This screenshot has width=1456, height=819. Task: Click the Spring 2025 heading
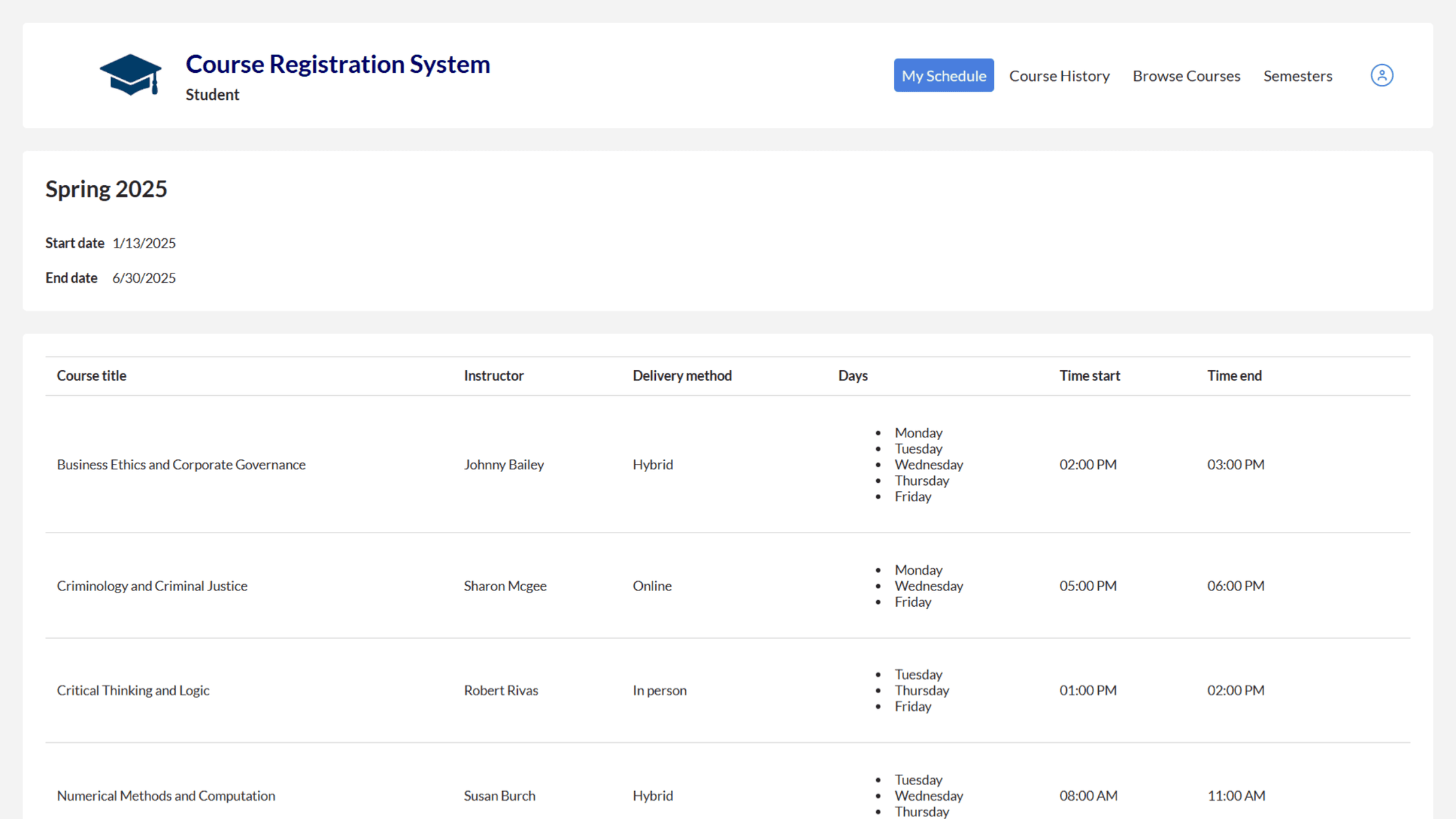point(106,188)
